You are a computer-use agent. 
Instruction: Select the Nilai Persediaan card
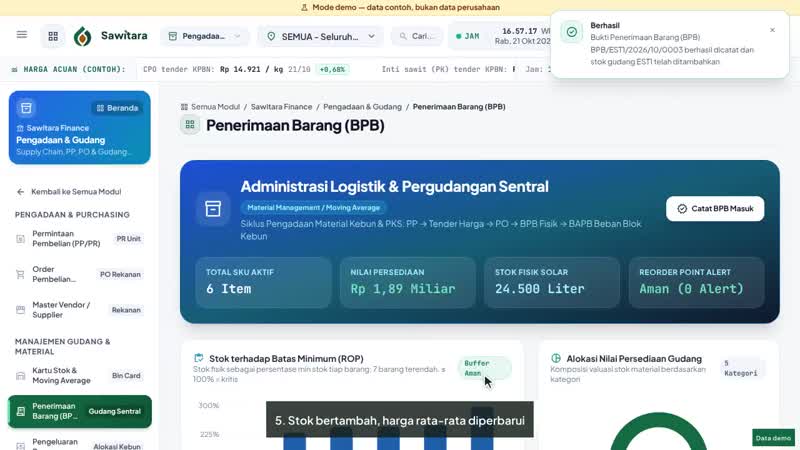pyautogui.click(x=408, y=282)
